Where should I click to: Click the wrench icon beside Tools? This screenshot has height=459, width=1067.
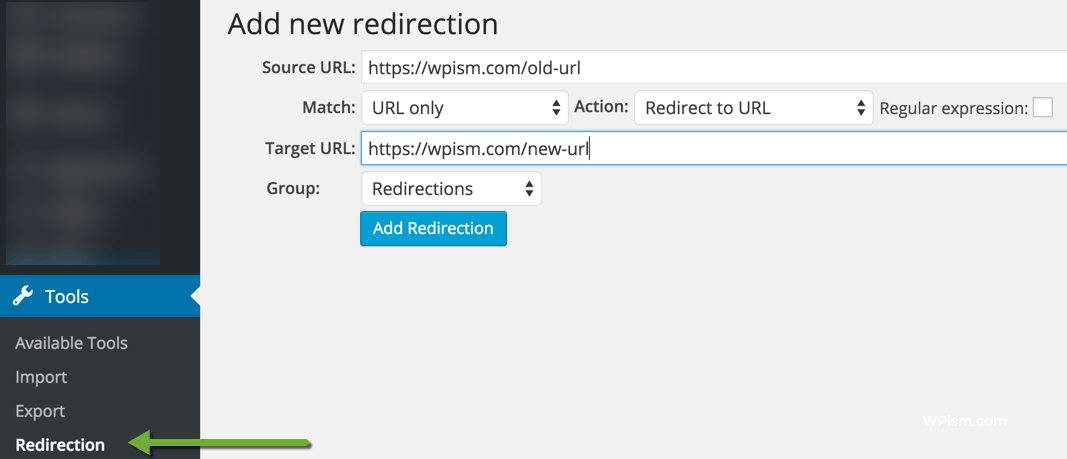(x=23, y=296)
